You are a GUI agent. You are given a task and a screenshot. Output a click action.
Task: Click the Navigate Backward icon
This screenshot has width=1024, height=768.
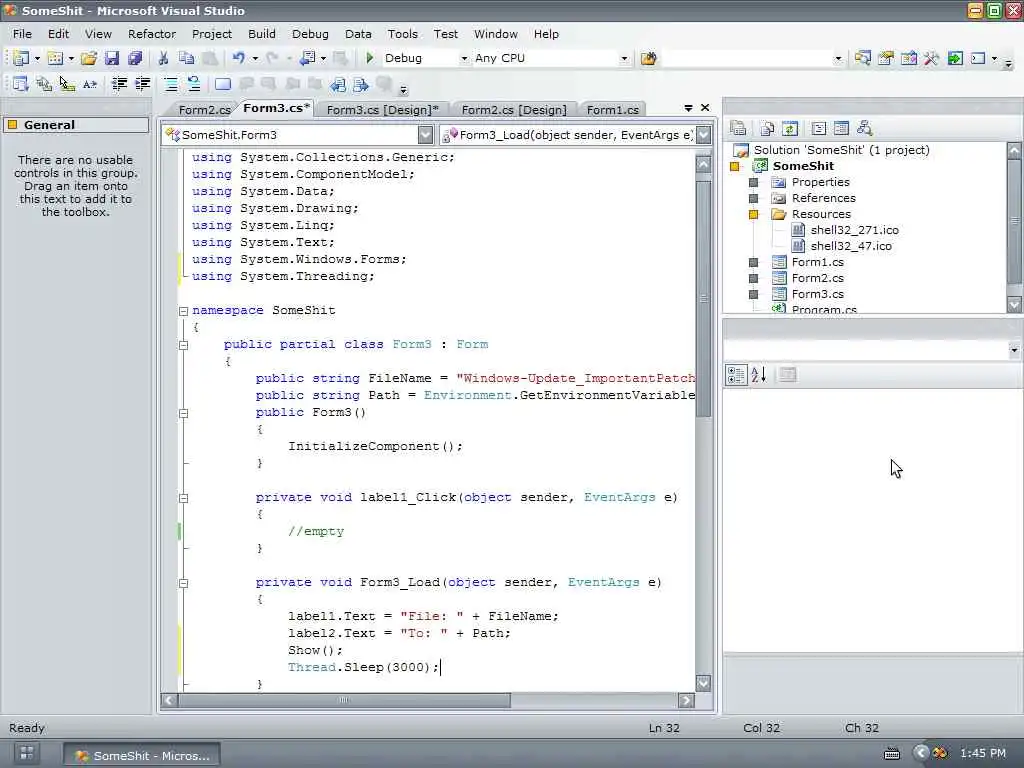tap(308, 58)
